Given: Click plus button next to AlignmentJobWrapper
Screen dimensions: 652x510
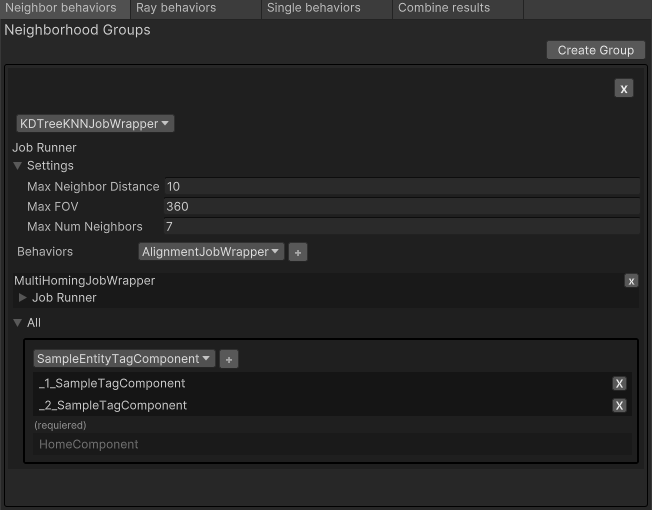Looking at the screenshot, I should [297, 253].
